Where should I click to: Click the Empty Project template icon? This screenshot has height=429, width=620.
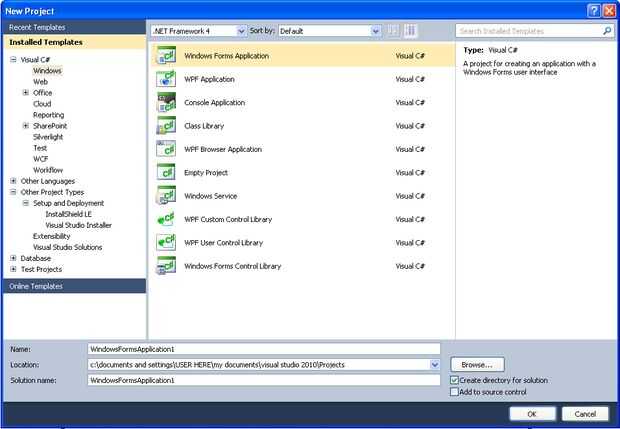[166, 172]
